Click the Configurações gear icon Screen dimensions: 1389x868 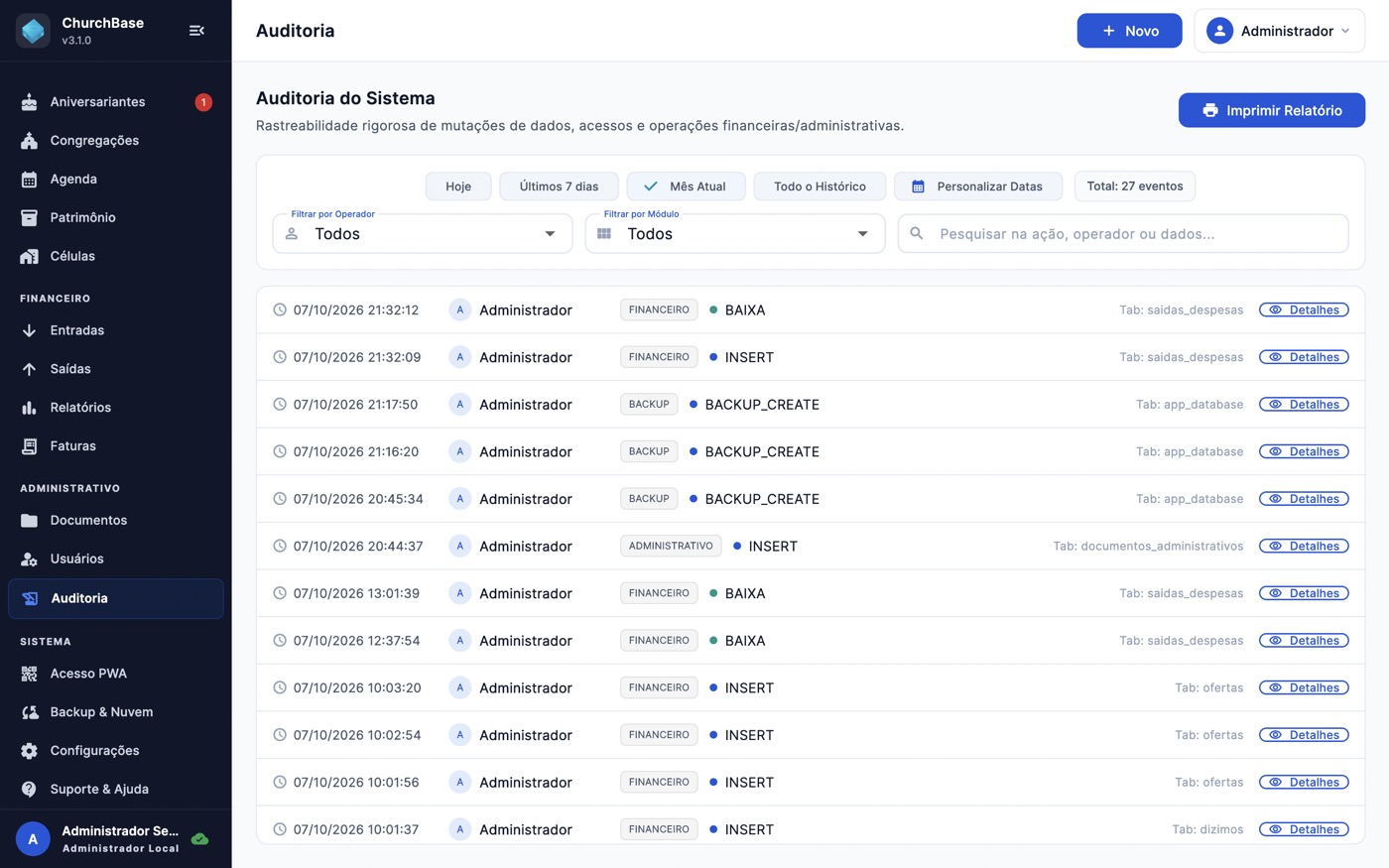point(30,751)
